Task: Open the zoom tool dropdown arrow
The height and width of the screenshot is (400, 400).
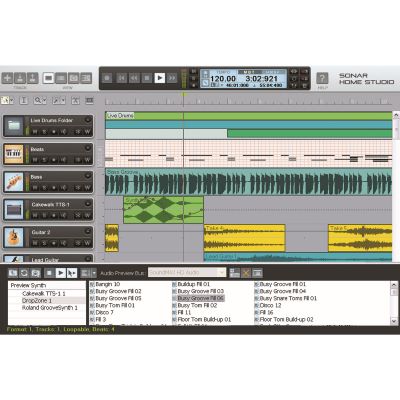Action: click(x=44, y=100)
